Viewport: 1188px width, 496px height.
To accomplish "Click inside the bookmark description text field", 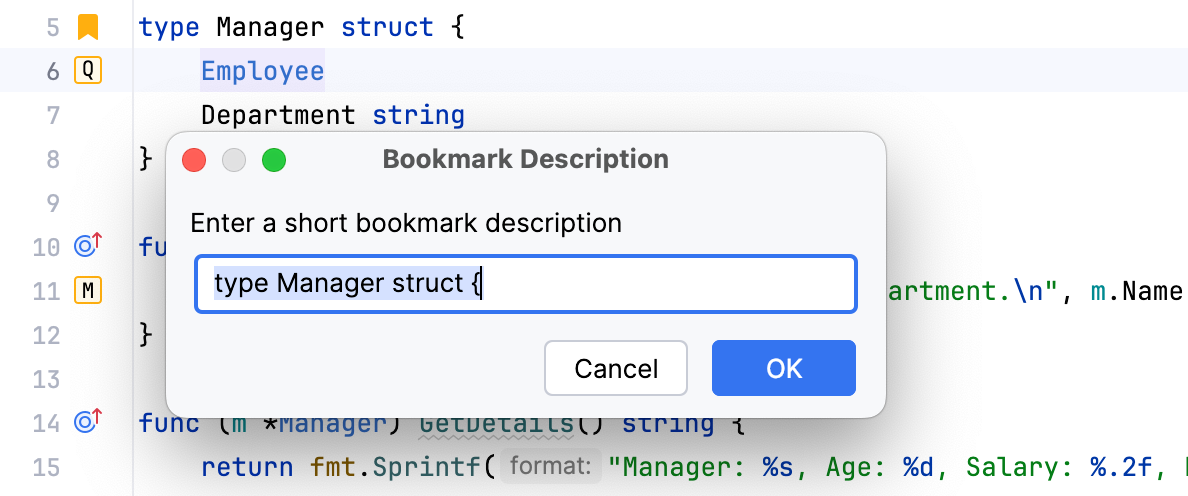I will [650, 285].
